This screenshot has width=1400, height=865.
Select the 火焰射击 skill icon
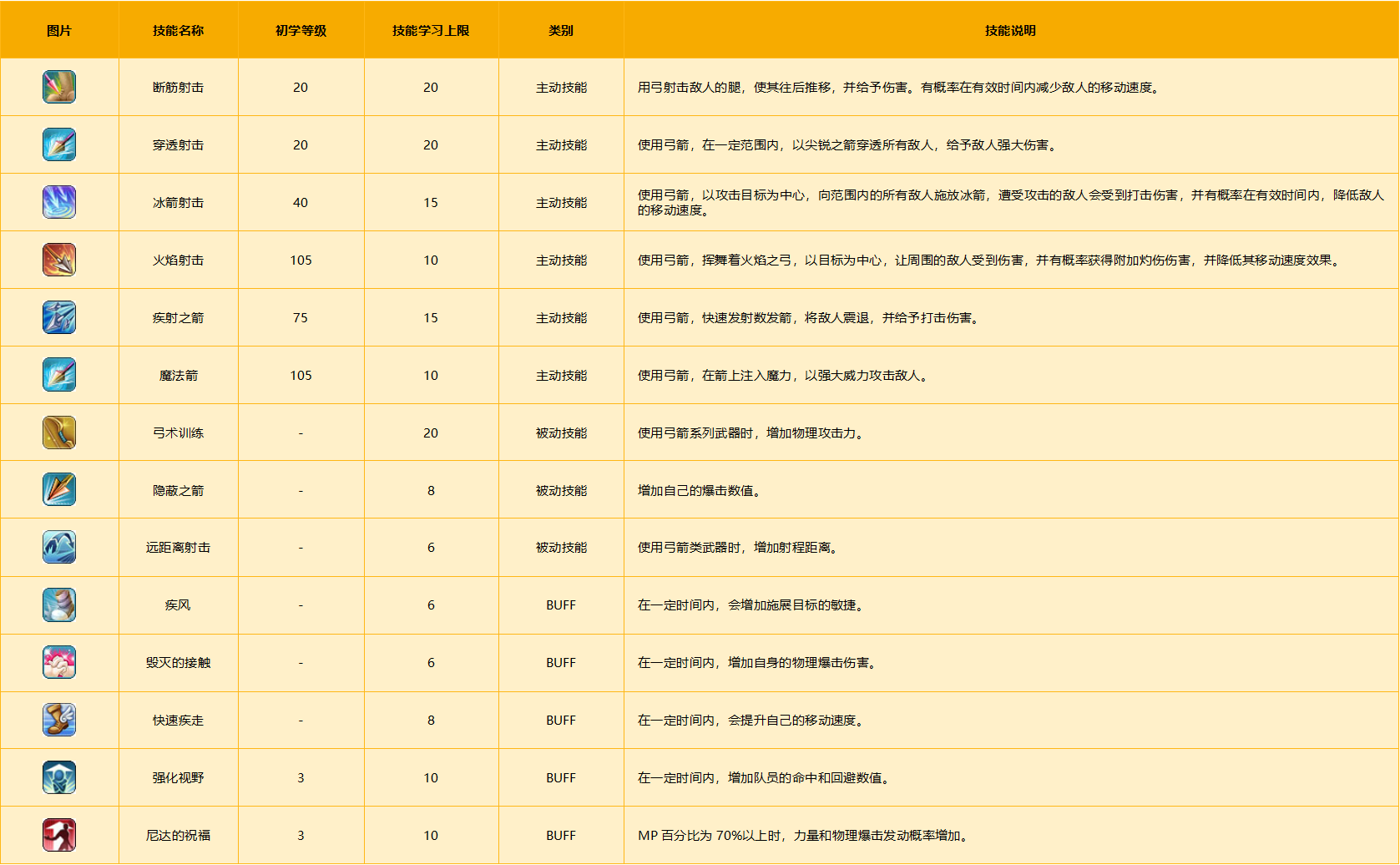click(x=59, y=260)
